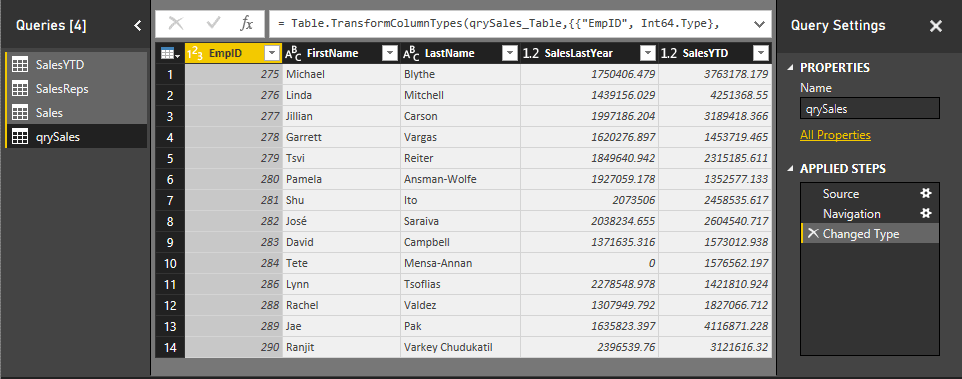Select the qrySales query
Screen dimensions: 962x379
[x=76, y=137]
